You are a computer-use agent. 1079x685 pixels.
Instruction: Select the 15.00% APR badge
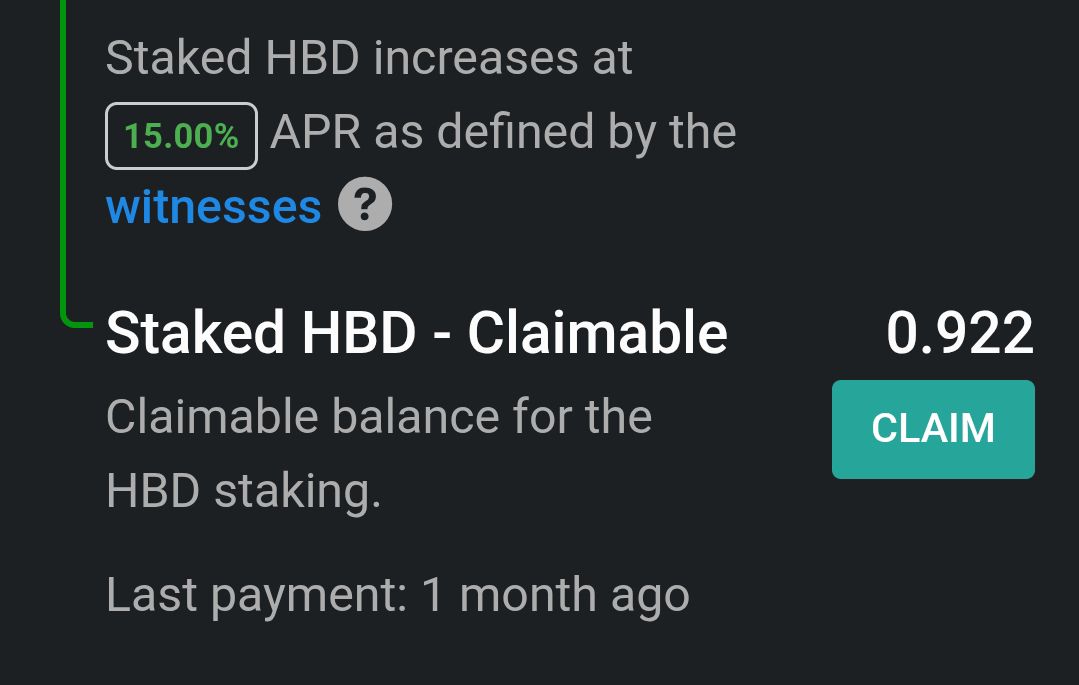click(x=182, y=136)
